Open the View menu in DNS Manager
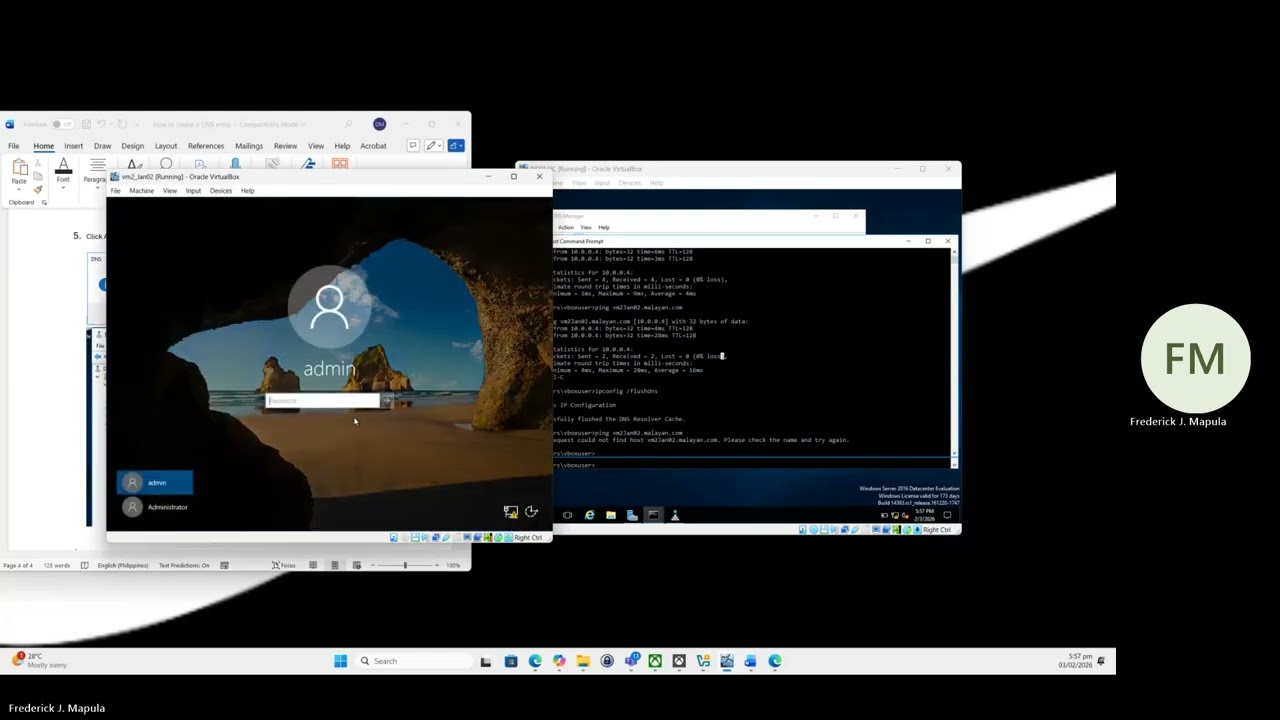This screenshot has width=1280, height=720. point(586,227)
